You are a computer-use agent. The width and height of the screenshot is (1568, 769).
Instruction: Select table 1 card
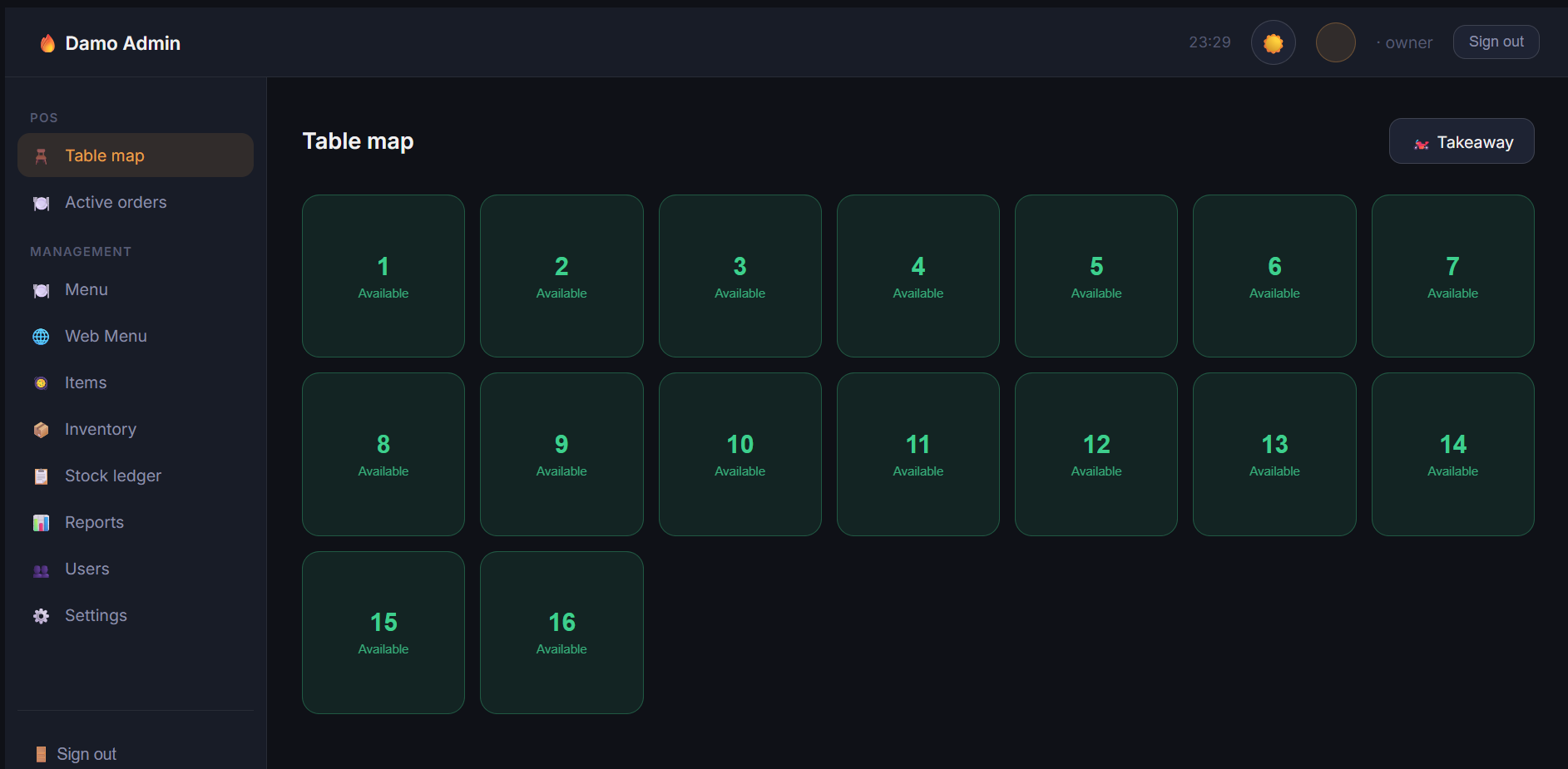tap(383, 276)
